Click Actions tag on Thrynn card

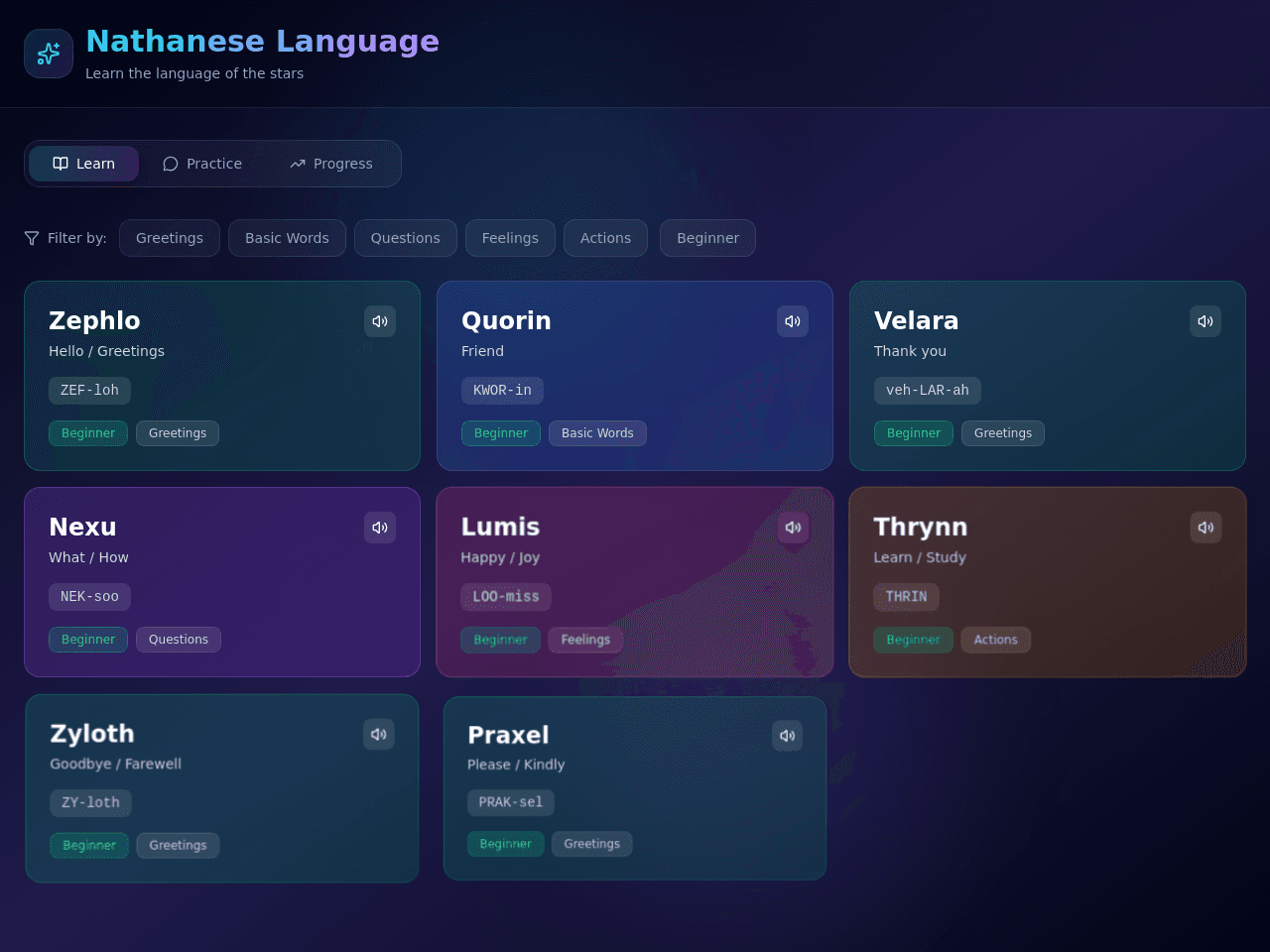[x=995, y=640]
